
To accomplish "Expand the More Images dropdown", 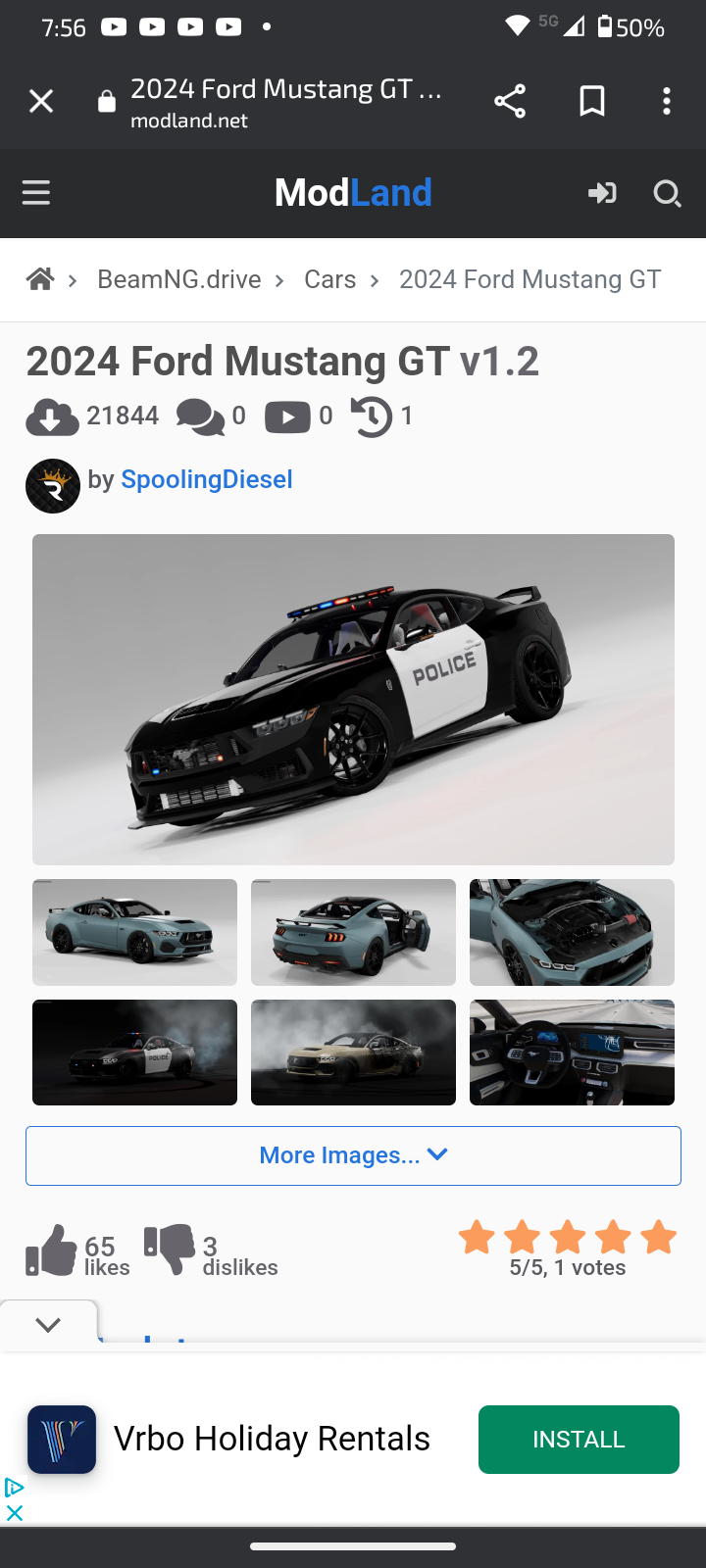I will (353, 1155).
